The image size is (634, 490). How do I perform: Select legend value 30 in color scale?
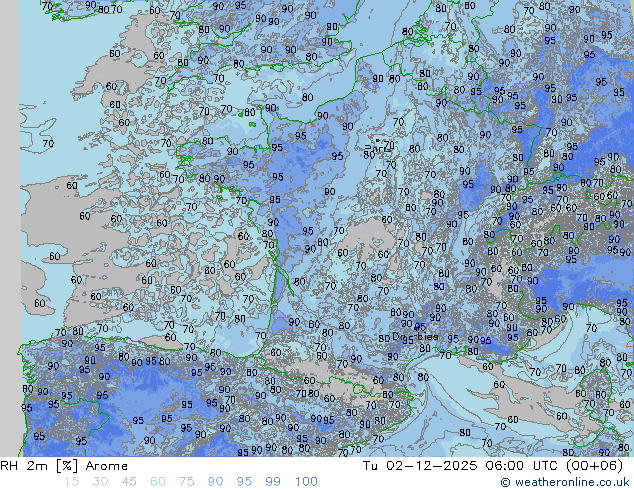pos(100,482)
